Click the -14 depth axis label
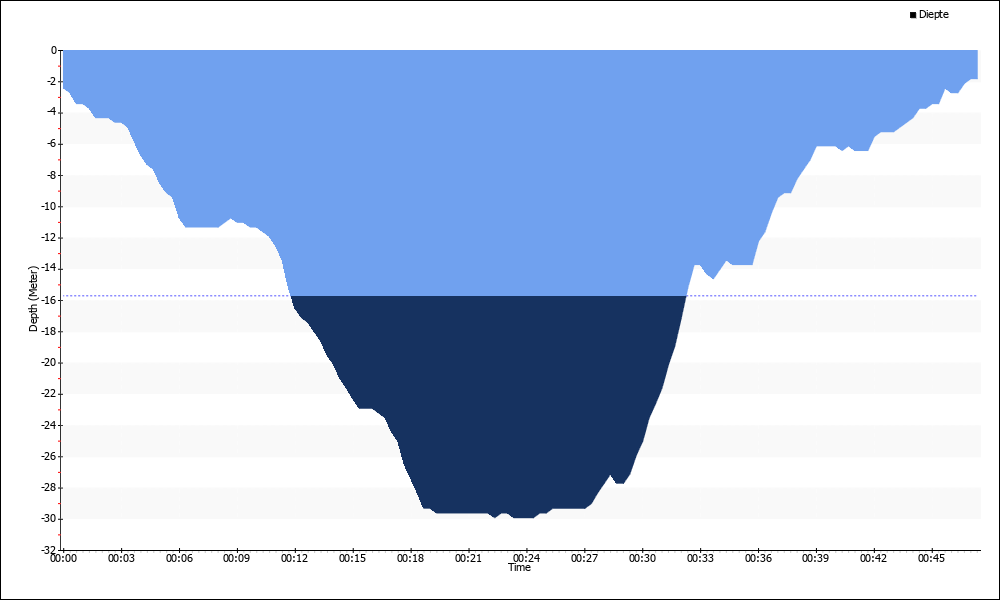The height and width of the screenshot is (600, 1000). point(50,268)
